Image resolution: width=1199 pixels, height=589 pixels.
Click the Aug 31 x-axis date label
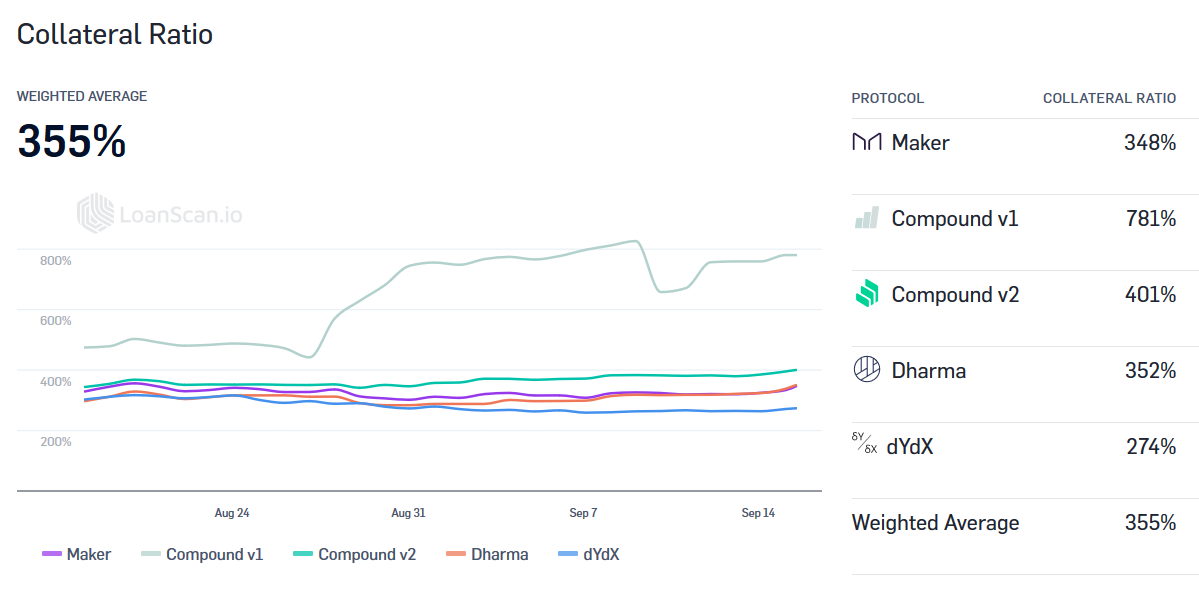click(408, 513)
